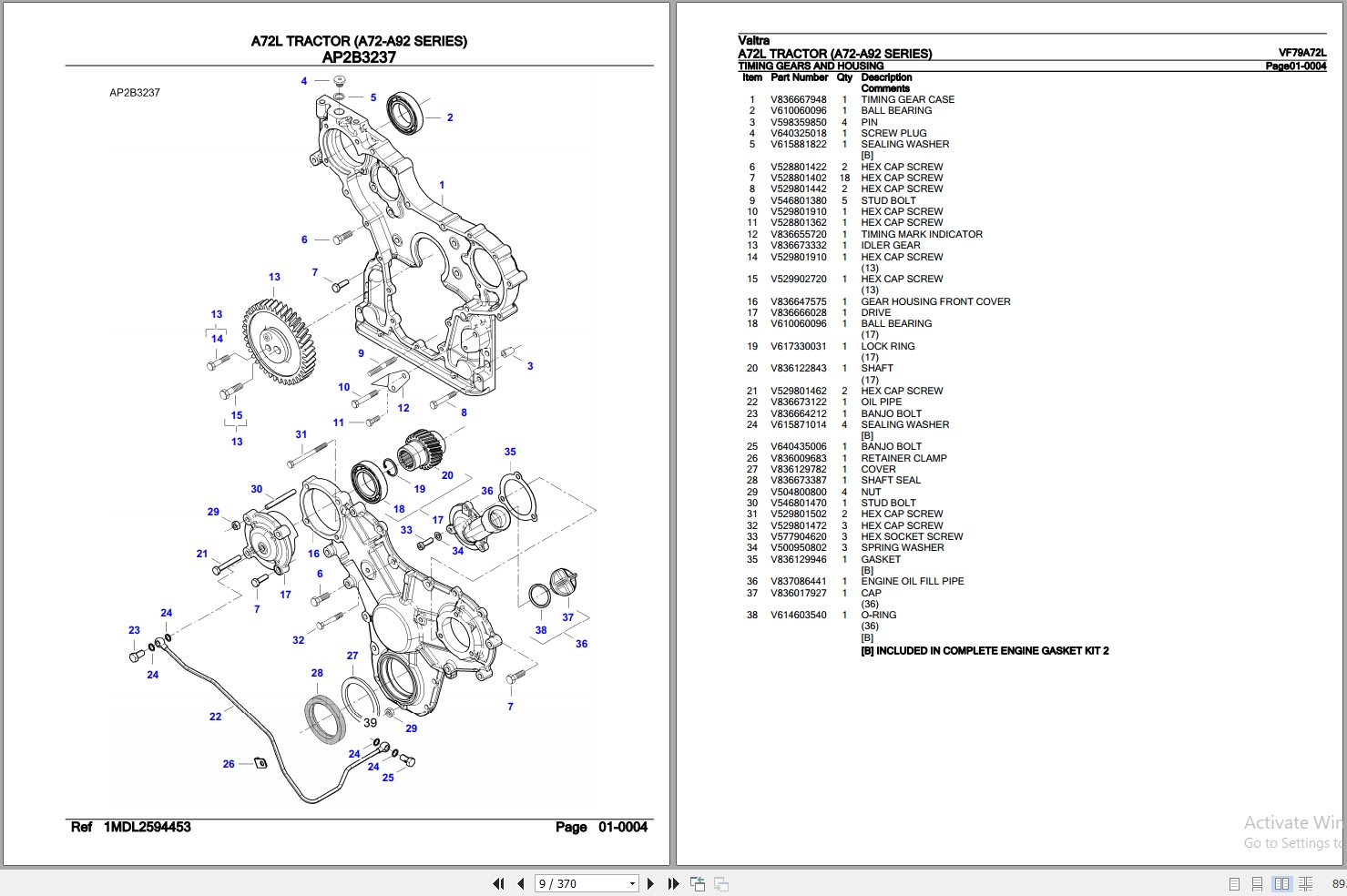This screenshot has width=1347, height=896.
Task: Click the Page 01-0004 footer label
Action: coord(601,827)
